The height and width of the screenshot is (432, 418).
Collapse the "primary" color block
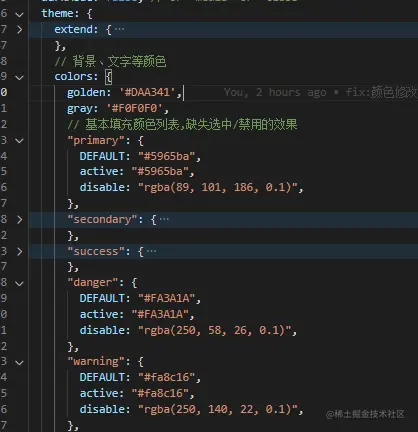(x=20, y=141)
